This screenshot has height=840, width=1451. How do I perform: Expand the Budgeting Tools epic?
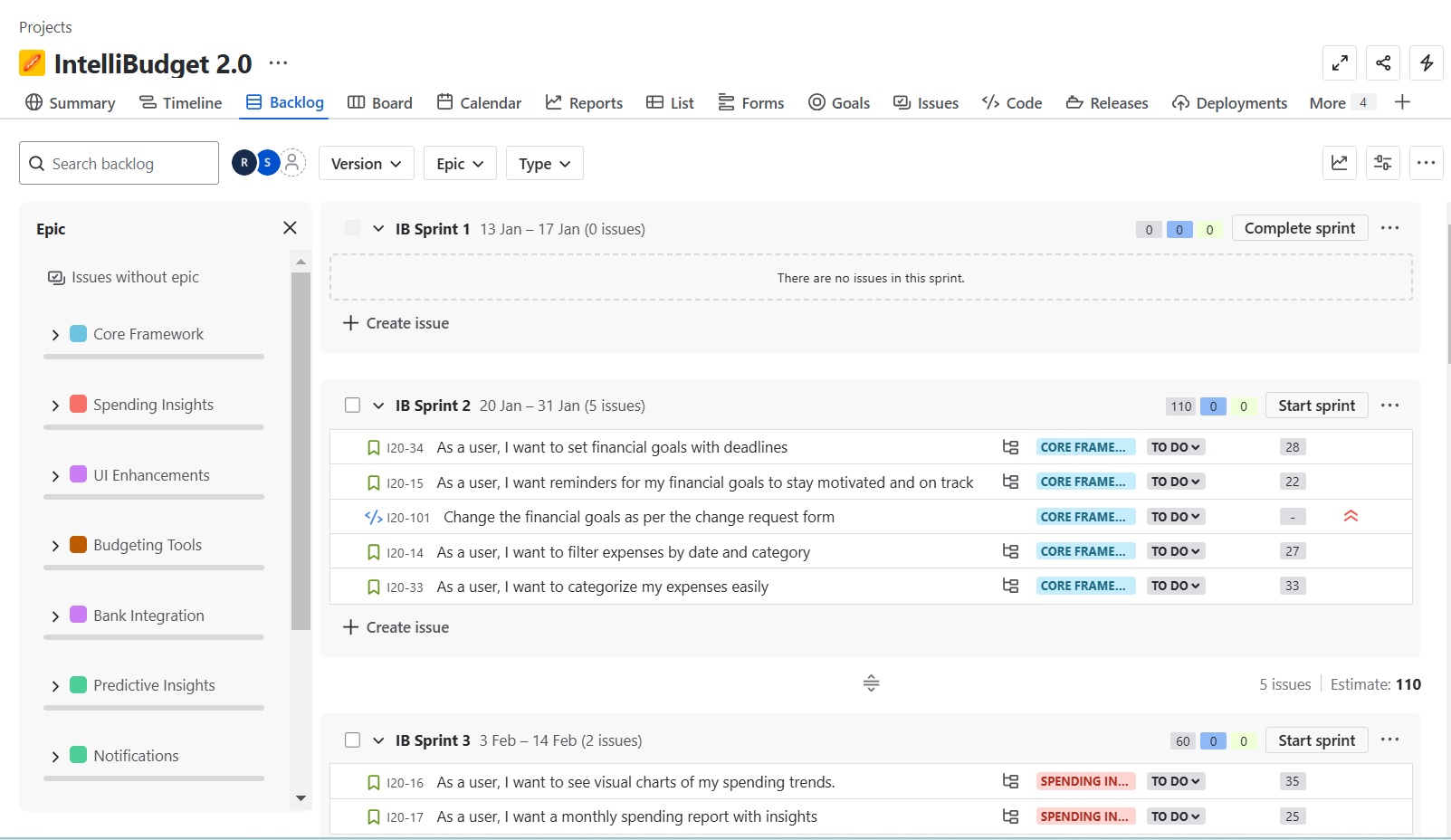click(55, 546)
